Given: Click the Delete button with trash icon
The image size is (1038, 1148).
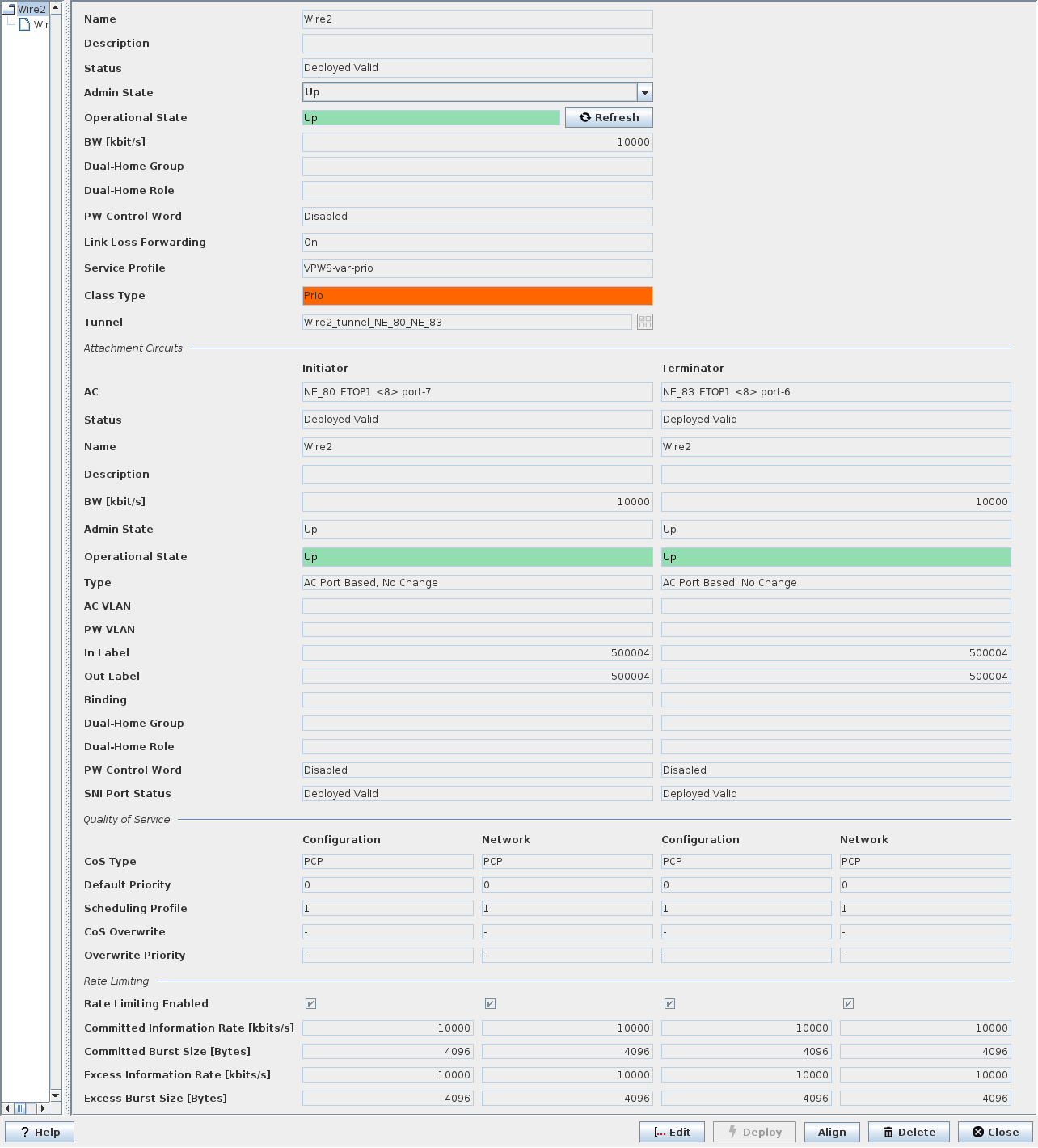Looking at the screenshot, I should [x=909, y=1132].
